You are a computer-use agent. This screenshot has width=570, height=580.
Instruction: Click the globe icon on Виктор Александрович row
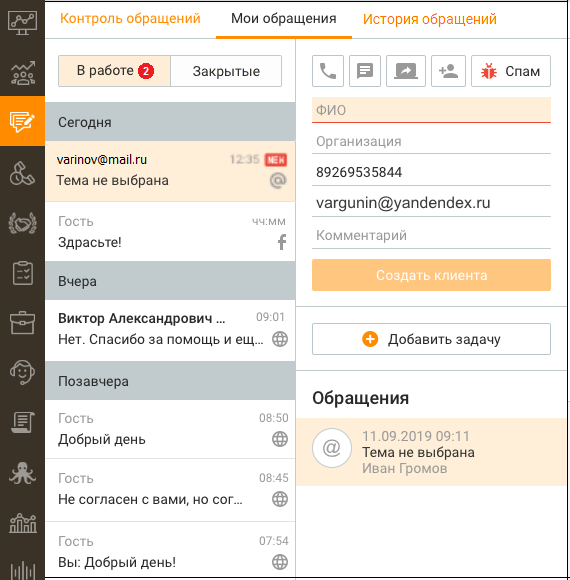pos(280,339)
